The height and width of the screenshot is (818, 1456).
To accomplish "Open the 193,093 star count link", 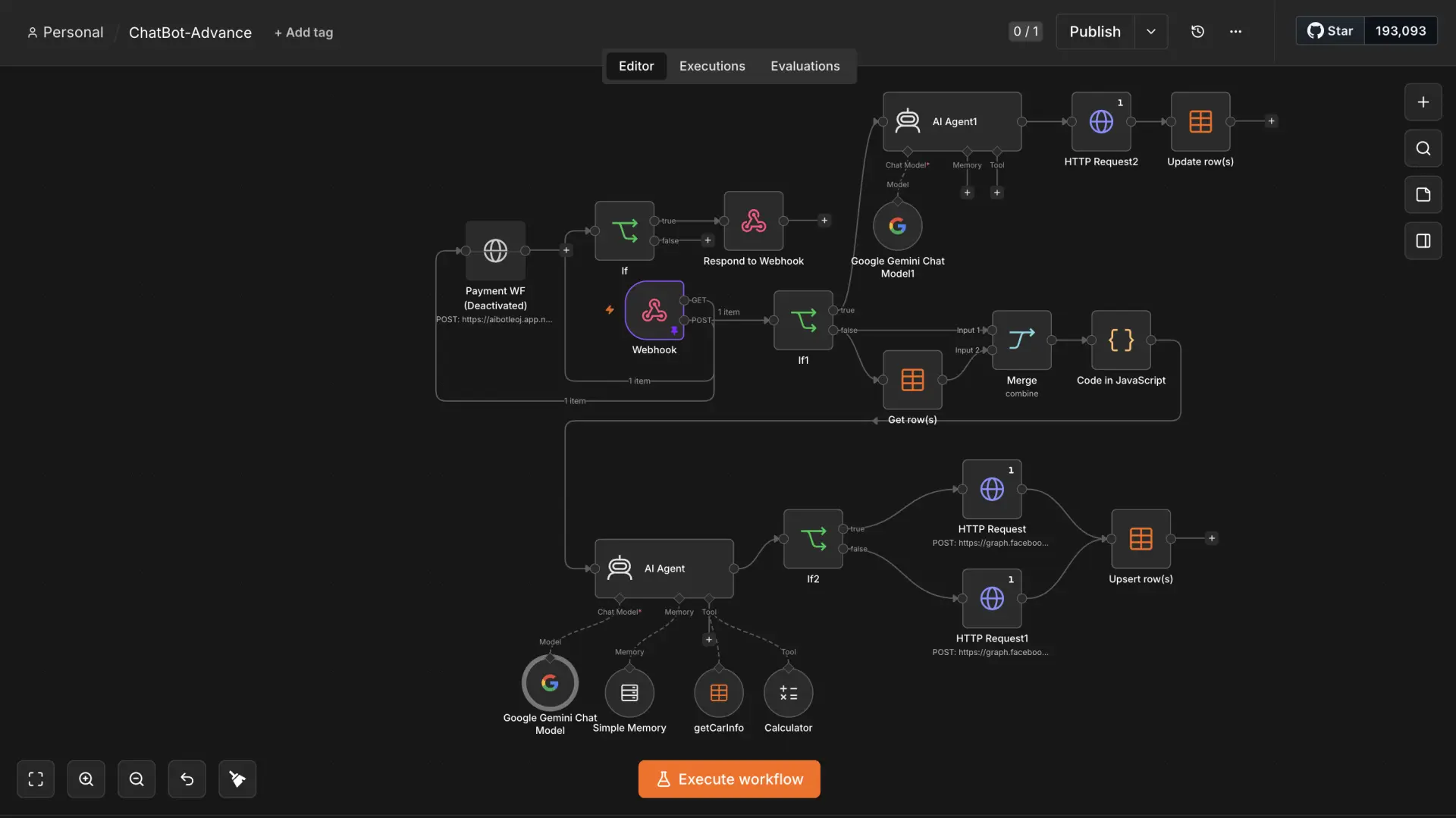I will tap(1400, 31).
